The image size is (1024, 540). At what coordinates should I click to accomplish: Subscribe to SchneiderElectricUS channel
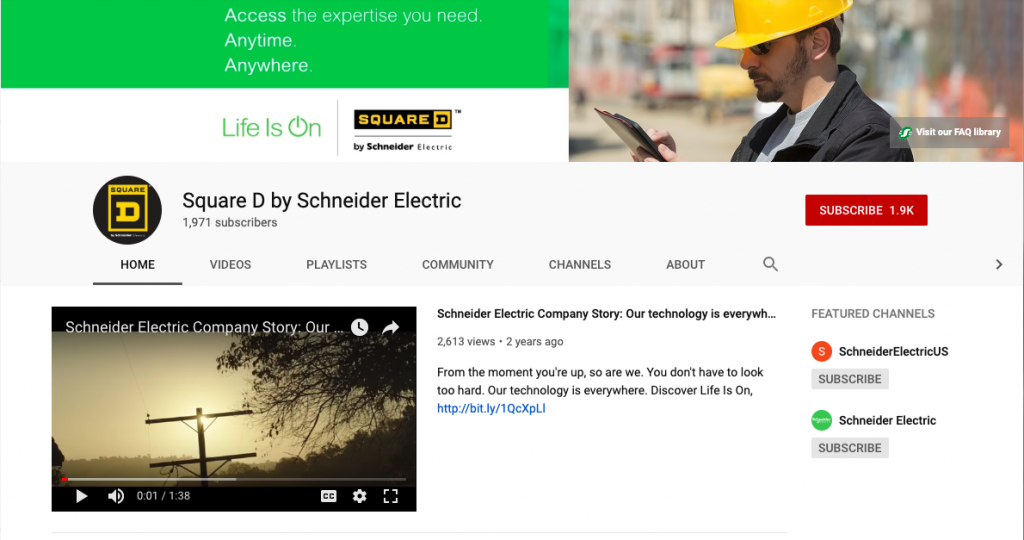[850, 379]
